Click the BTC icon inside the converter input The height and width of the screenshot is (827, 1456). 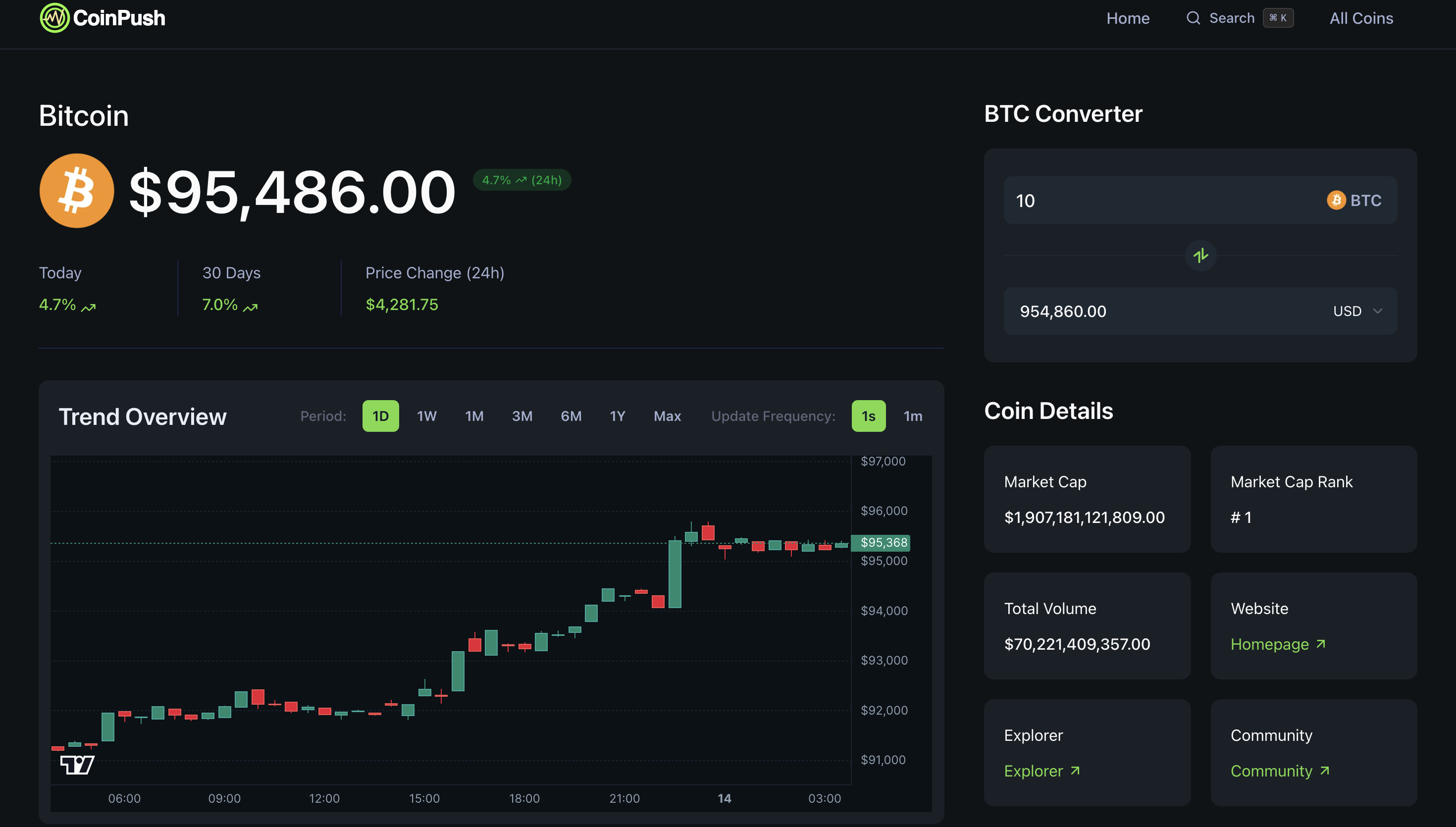[x=1337, y=200]
